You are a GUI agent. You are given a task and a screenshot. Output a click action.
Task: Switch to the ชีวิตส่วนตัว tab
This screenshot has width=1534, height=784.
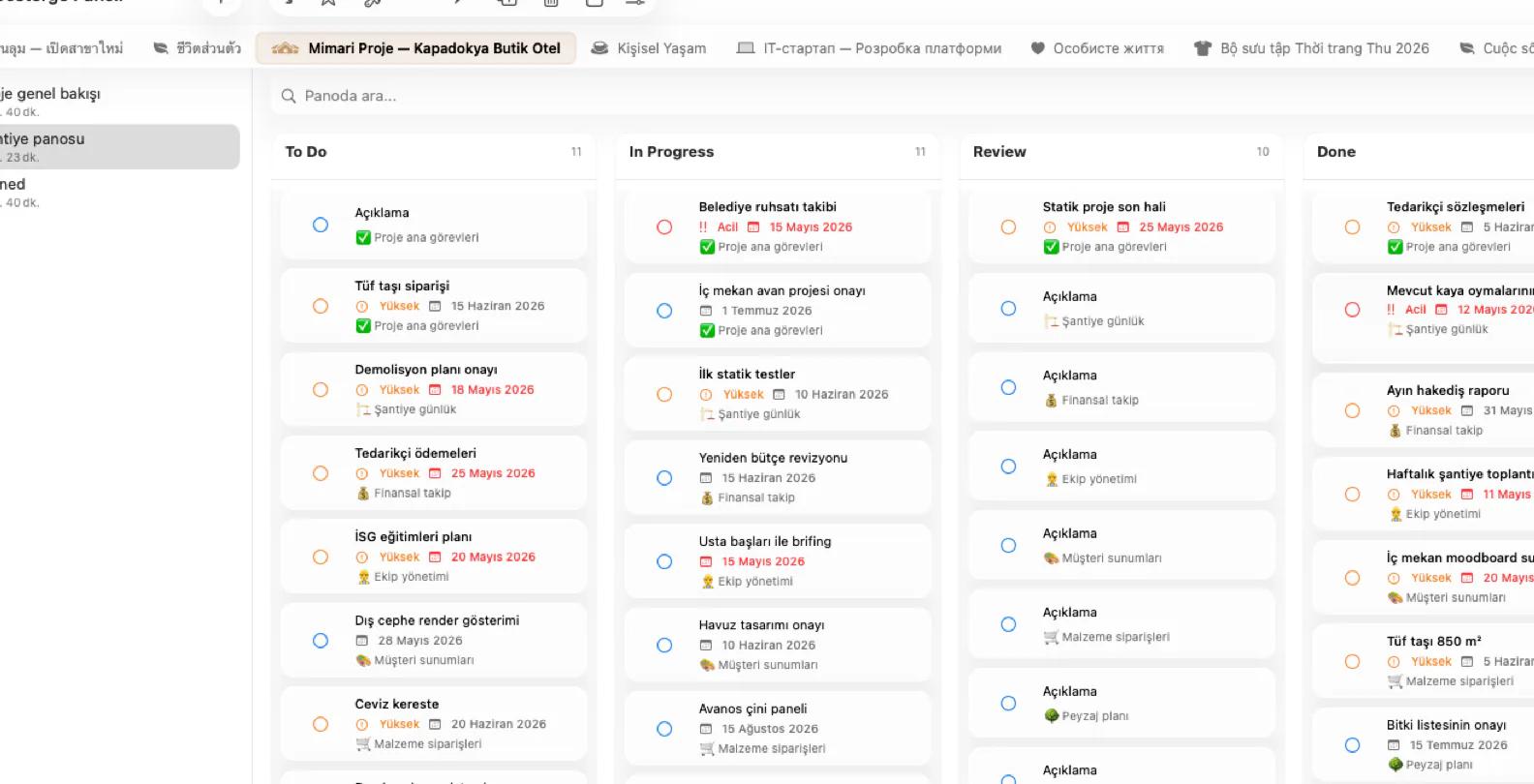pos(197,48)
